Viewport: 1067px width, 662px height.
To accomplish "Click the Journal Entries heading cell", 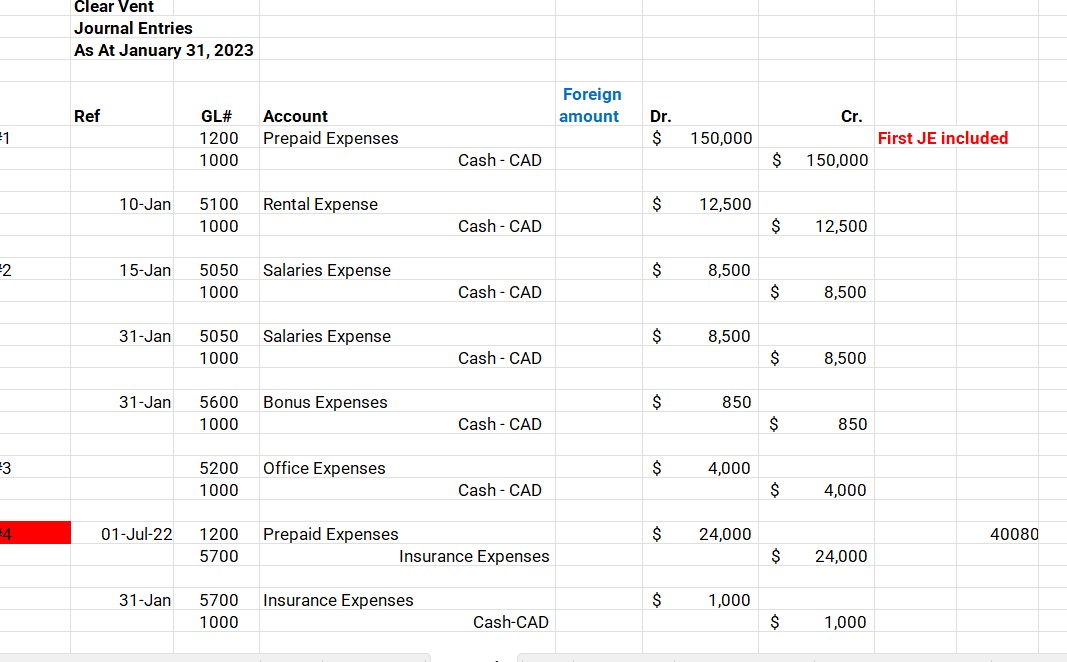I will tap(133, 28).
